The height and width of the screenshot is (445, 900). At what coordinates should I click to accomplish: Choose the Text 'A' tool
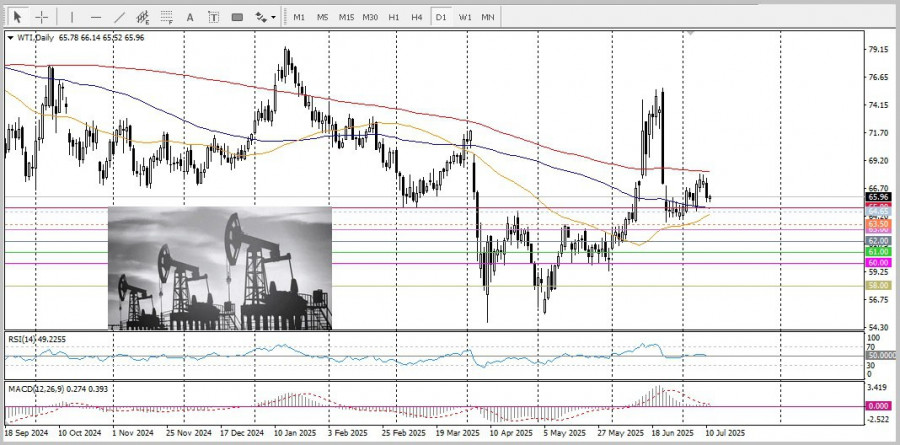pos(190,17)
